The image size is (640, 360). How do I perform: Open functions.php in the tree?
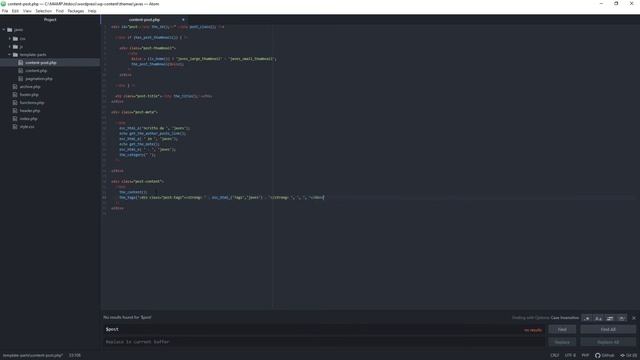point(32,103)
